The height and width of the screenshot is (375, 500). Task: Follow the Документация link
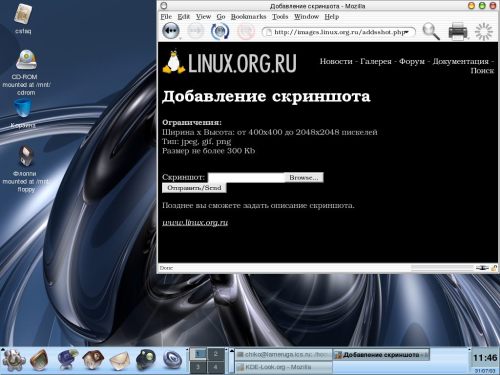pyautogui.click(x=460, y=61)
